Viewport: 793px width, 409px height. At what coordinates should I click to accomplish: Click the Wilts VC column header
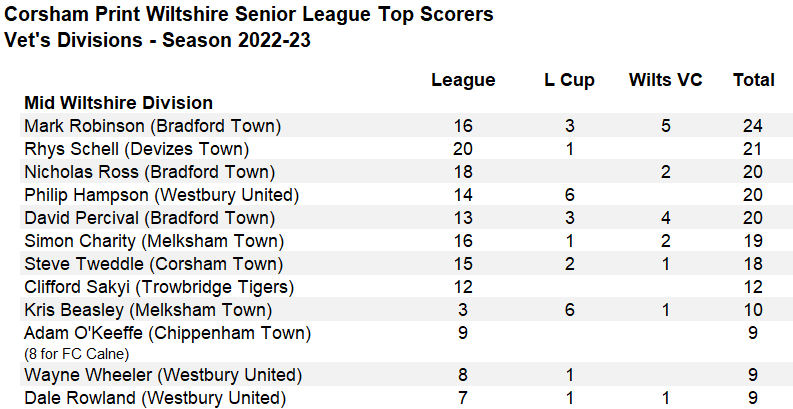666,80
